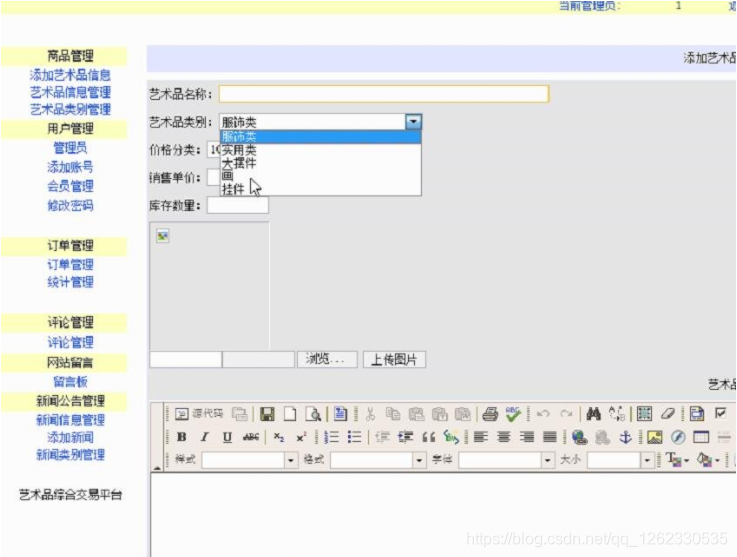Open 艺术品信息管理 sidebar link
The image size is (737, 557).
(x=70, y=92)
